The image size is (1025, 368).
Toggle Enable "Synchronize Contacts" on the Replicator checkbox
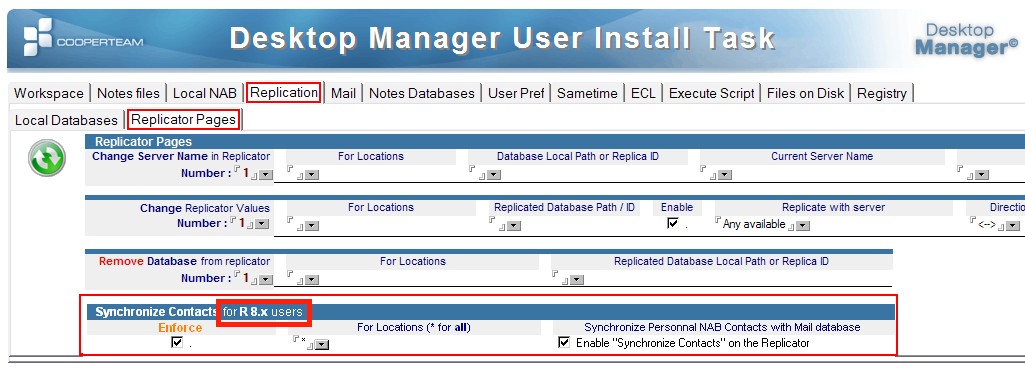point(564,343)
